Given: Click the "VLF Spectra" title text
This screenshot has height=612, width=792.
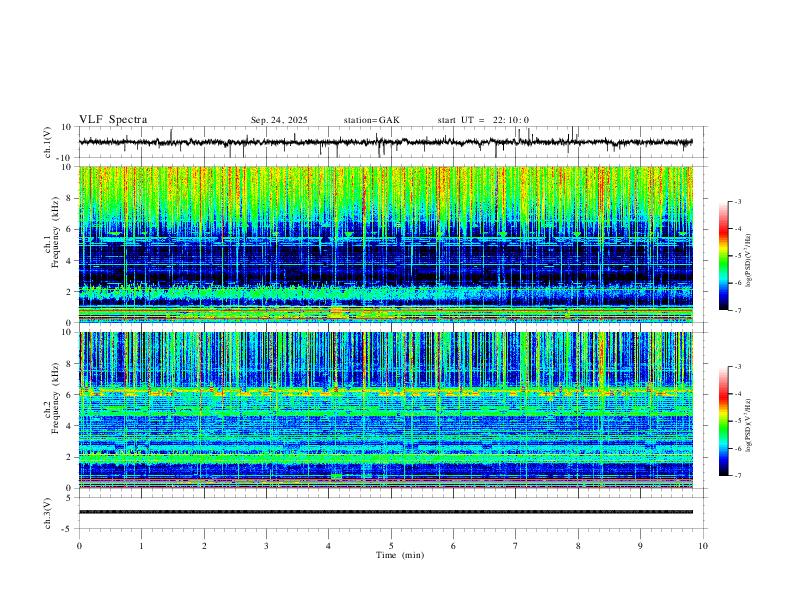Looking at the screenshot, I should (113, 120).
